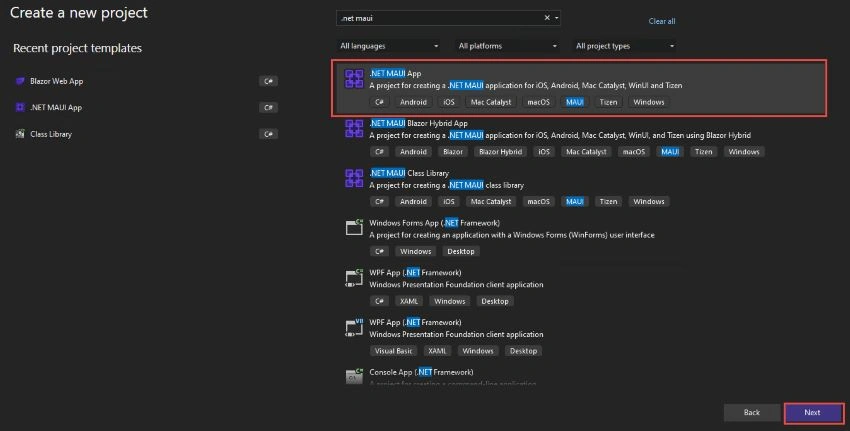This screenshot has height=431, width=850.
Task: Open the All project types dropdown
Action: [x=624, y=46]
